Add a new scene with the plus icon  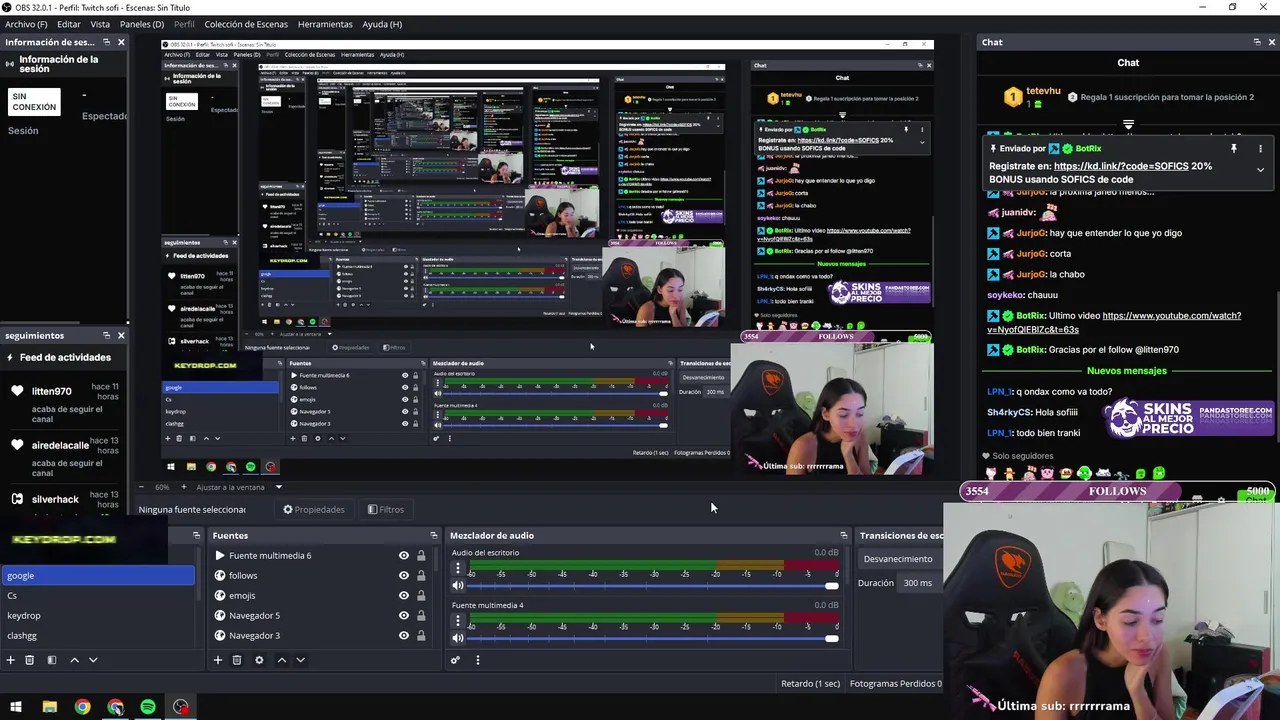tap(10, 660)
